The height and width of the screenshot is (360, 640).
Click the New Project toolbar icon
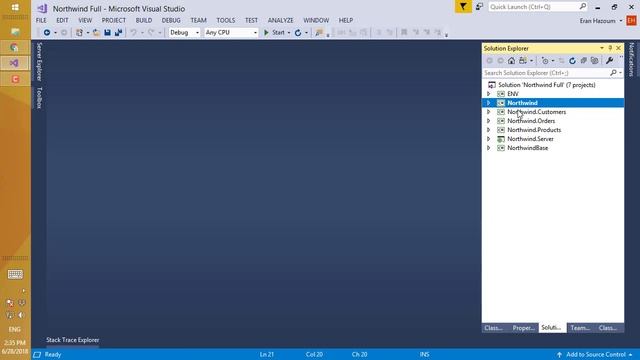coord(79,33)
